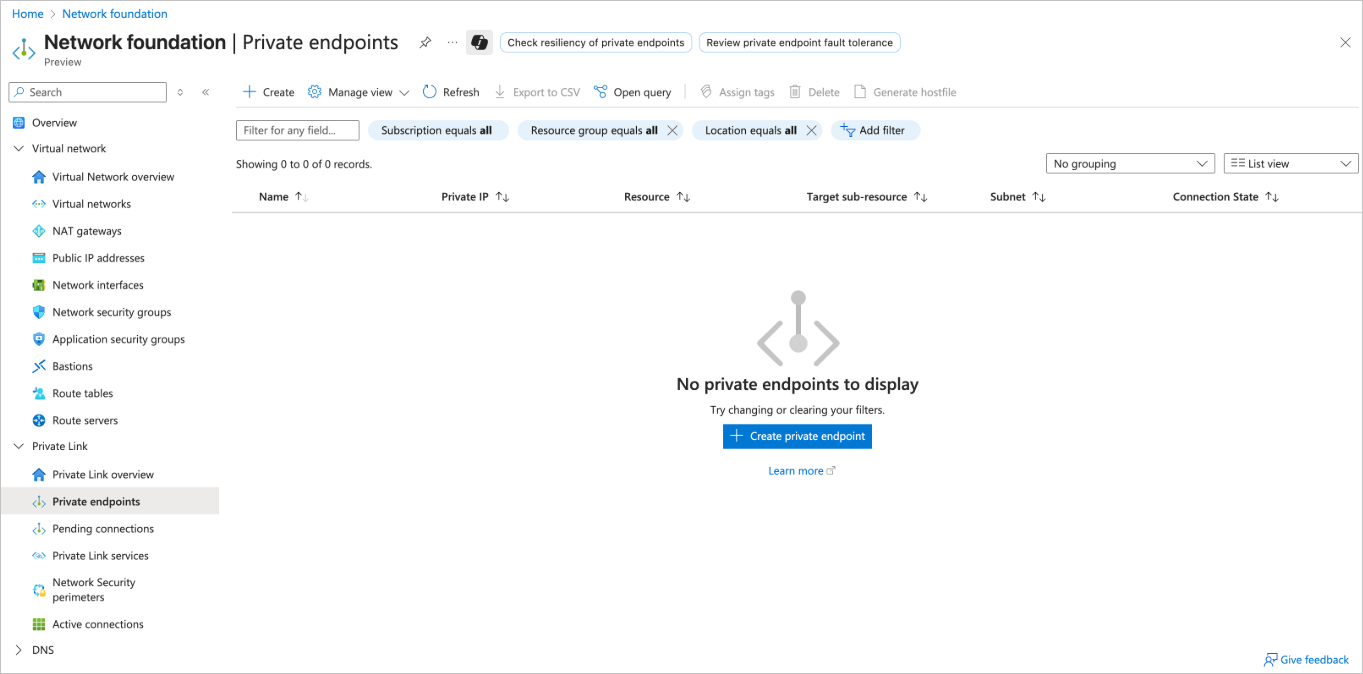Open Active connections in sidebar

tap(97, 624)
